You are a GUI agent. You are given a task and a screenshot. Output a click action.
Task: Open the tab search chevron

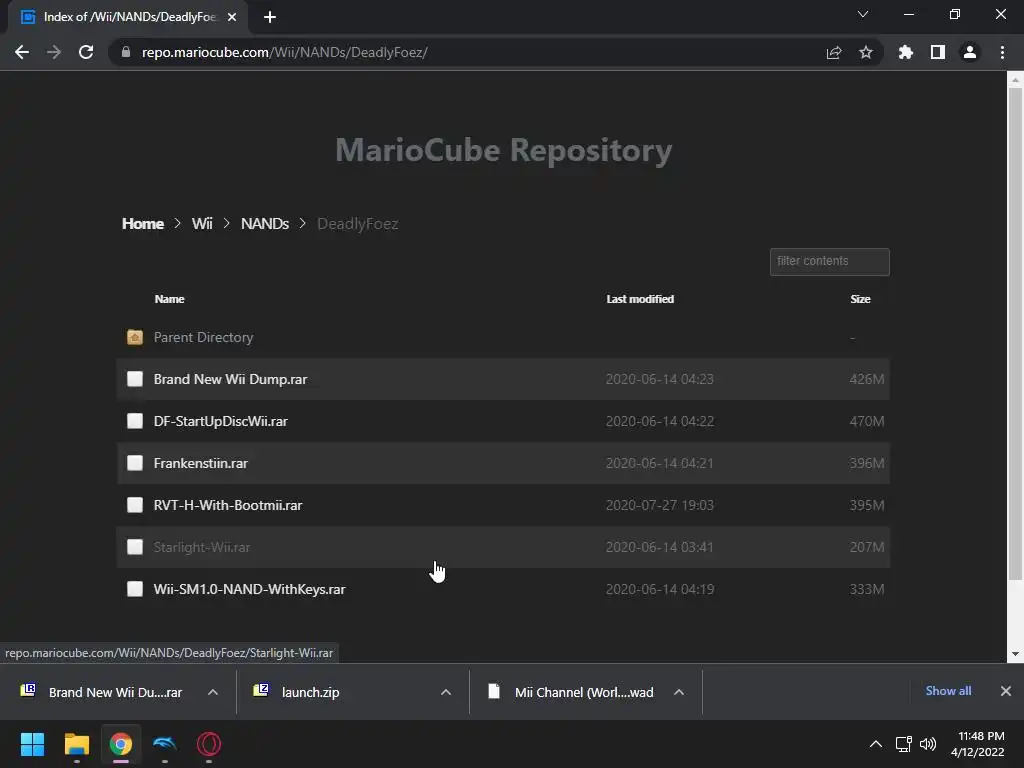863,14
